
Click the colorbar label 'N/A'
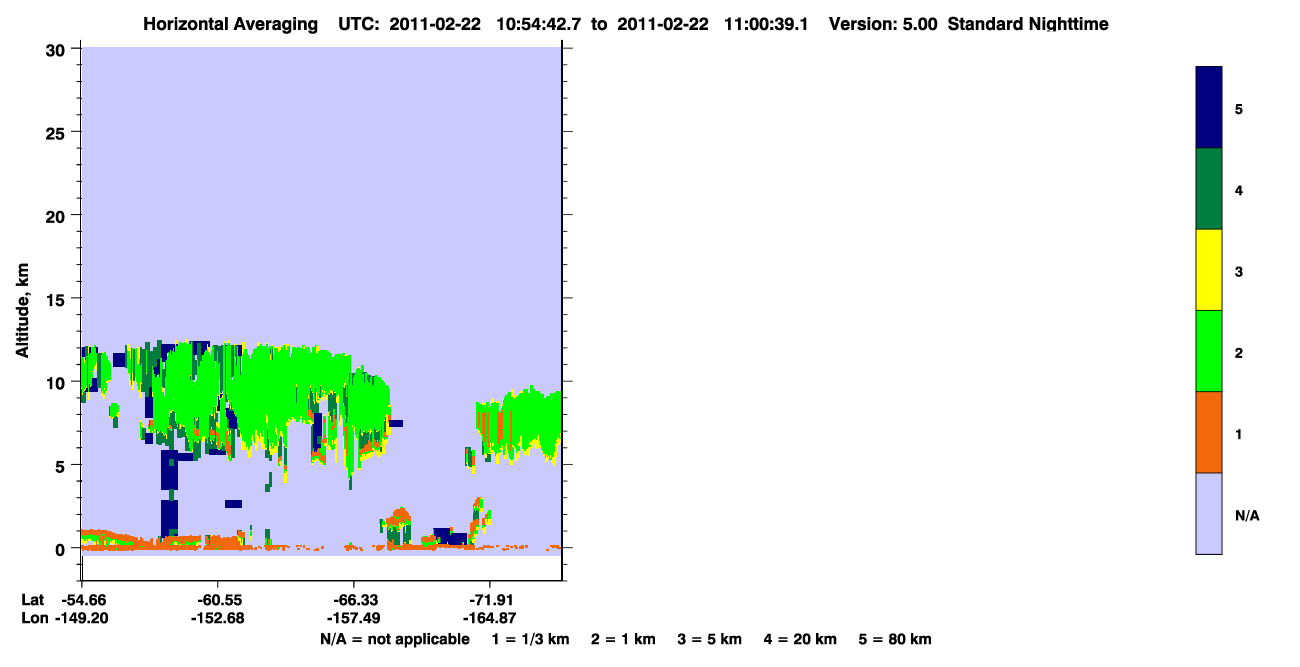(x=1247, y=515)
